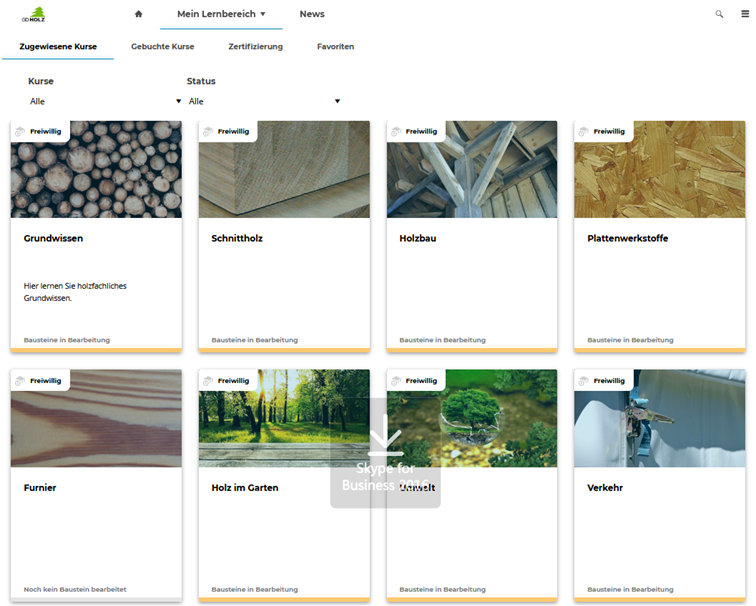Click 'Bausteine in Bearbeitung' on Holz im Garten card
This screenshot has height=606, width=756.
click(255, 589)
